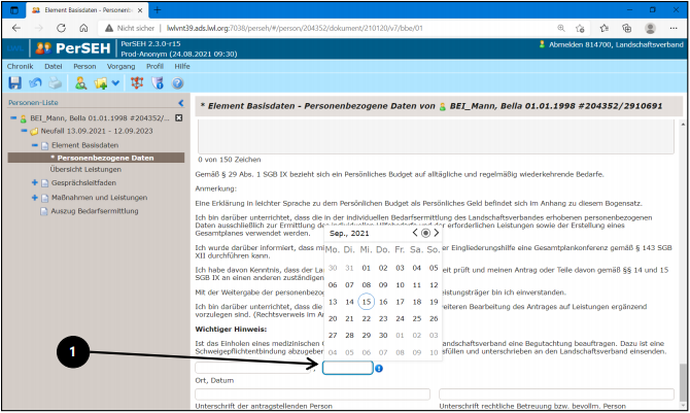Click the date input field
Screen dimensions: 690x413
click(348, 368)
